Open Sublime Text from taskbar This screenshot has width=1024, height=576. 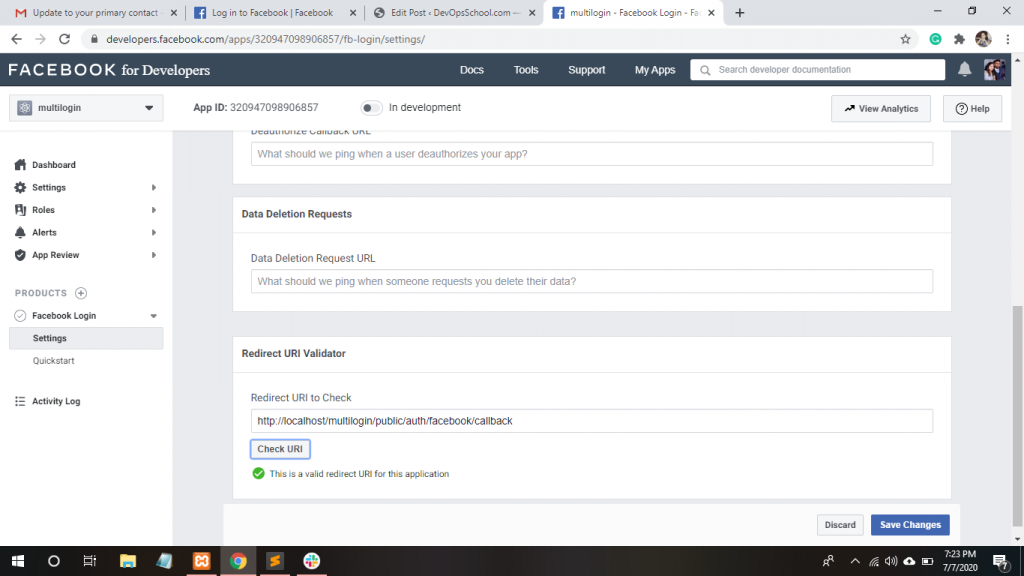click(x=275, y=561)
